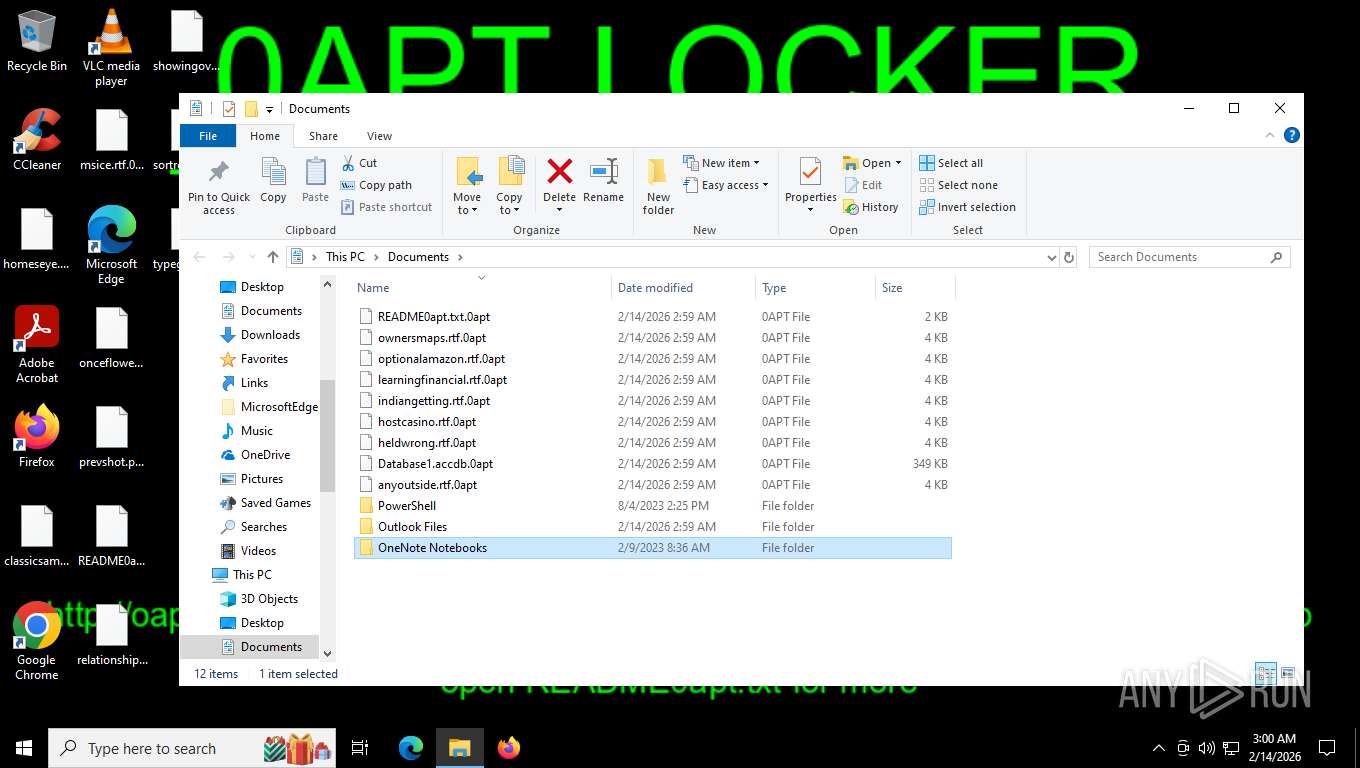Click Pin to Quick access icon
1360x768 pixels.
click(x=218, y=172)
